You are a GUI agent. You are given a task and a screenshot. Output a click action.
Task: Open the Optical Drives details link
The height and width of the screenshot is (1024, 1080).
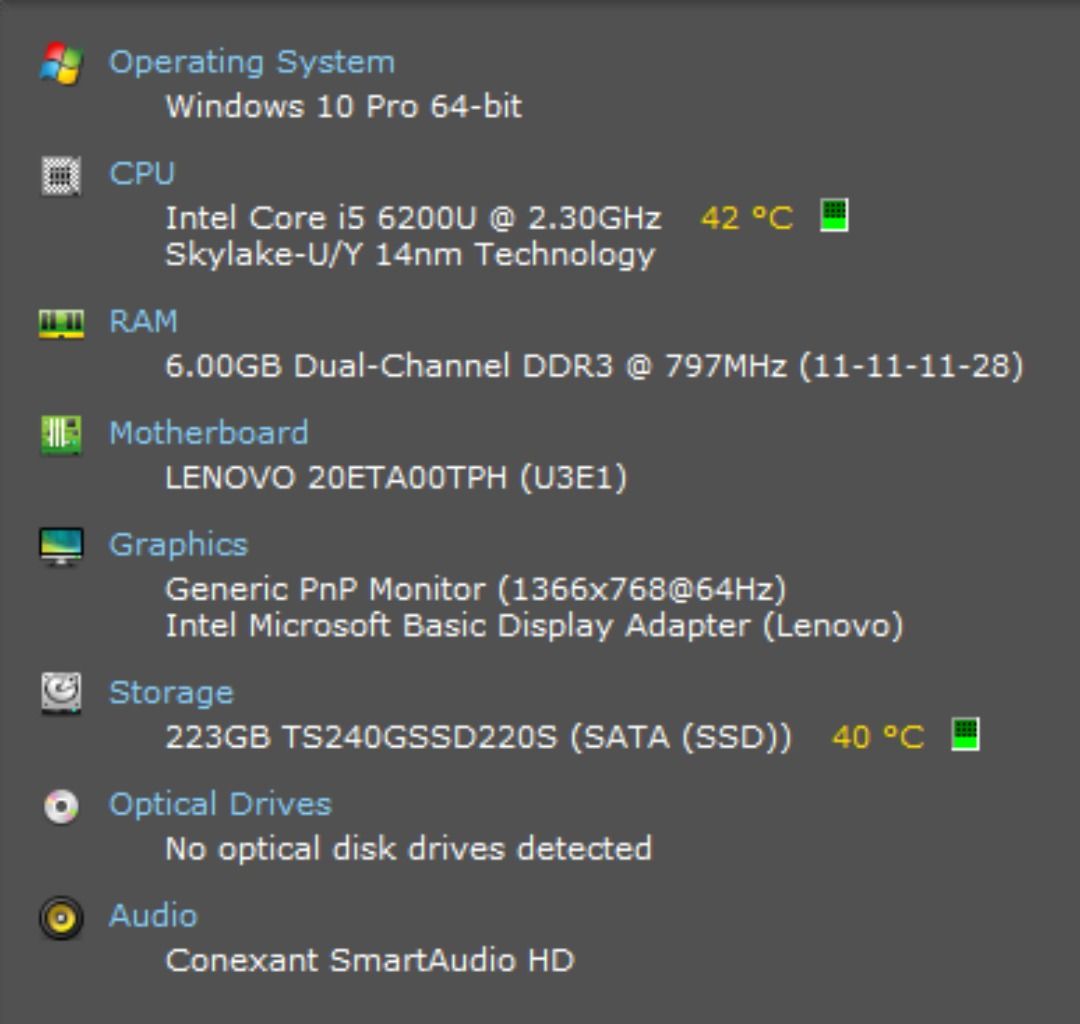pos(221,804)
